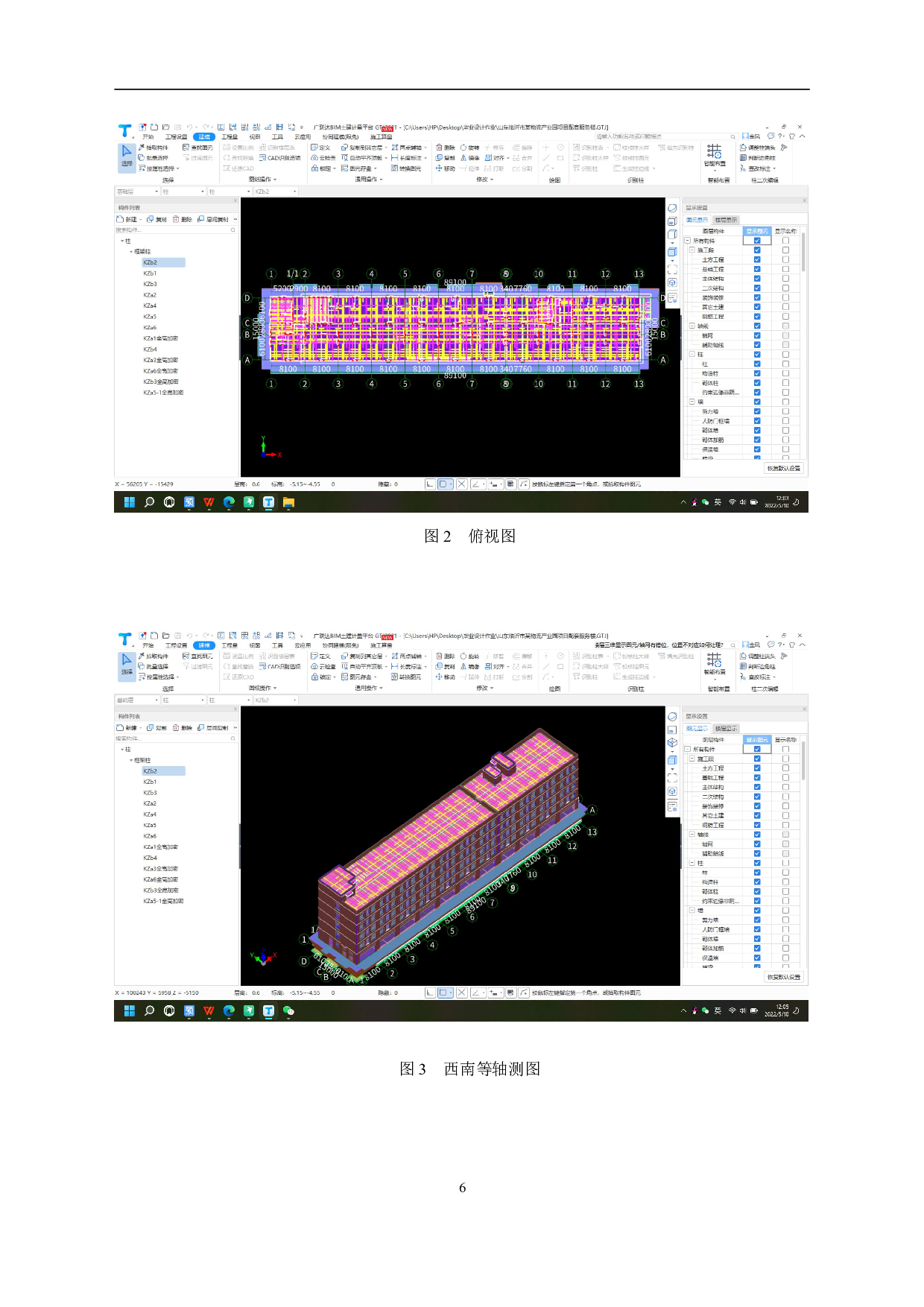The width and height of the screenshot is (924, 1307).
Task: Switch to 楼层显示 tab in lower panel
Action: [x=726, y=729]
